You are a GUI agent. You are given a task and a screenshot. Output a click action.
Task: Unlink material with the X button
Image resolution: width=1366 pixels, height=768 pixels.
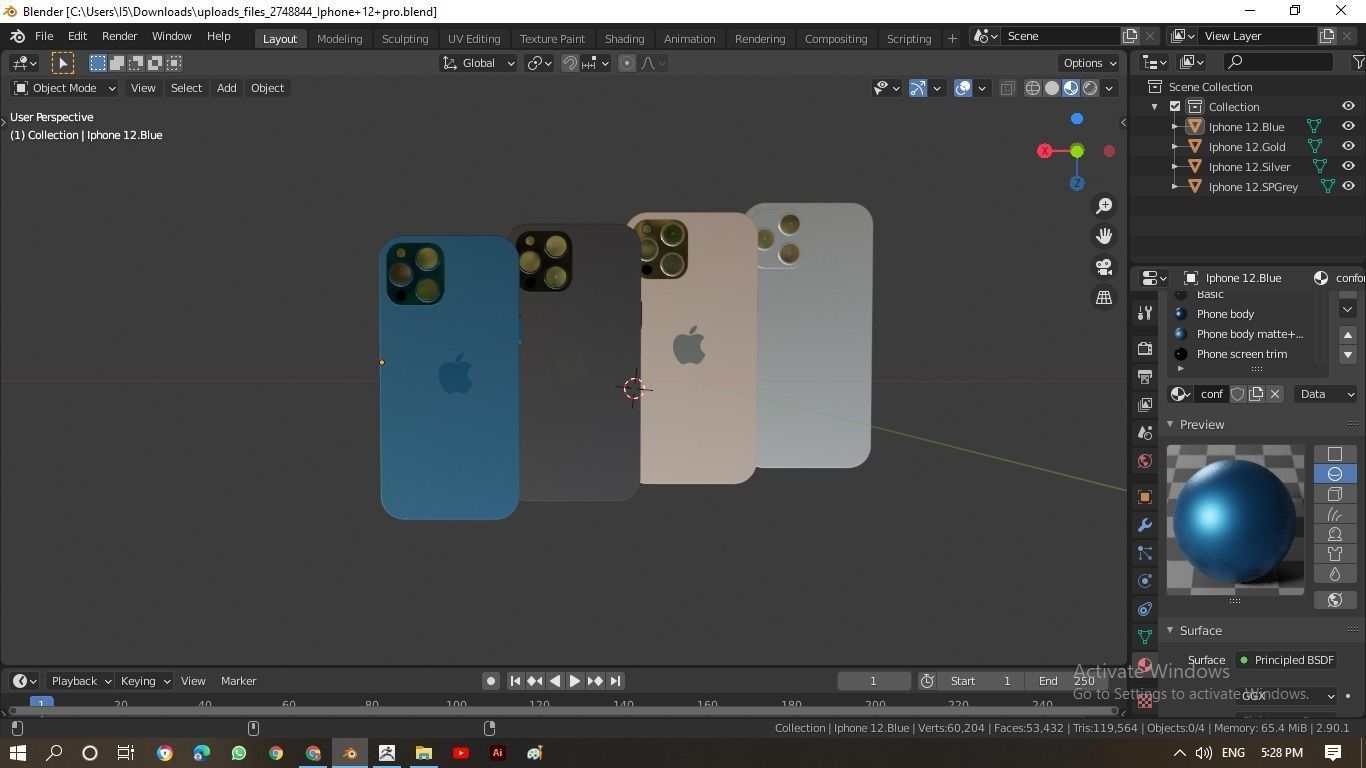[1275, 394]
